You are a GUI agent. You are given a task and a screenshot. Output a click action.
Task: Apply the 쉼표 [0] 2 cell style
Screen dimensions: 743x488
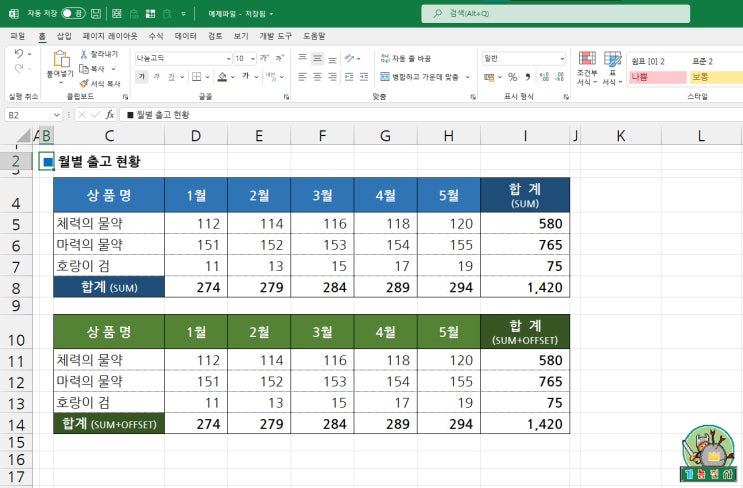tap(658, 61)
